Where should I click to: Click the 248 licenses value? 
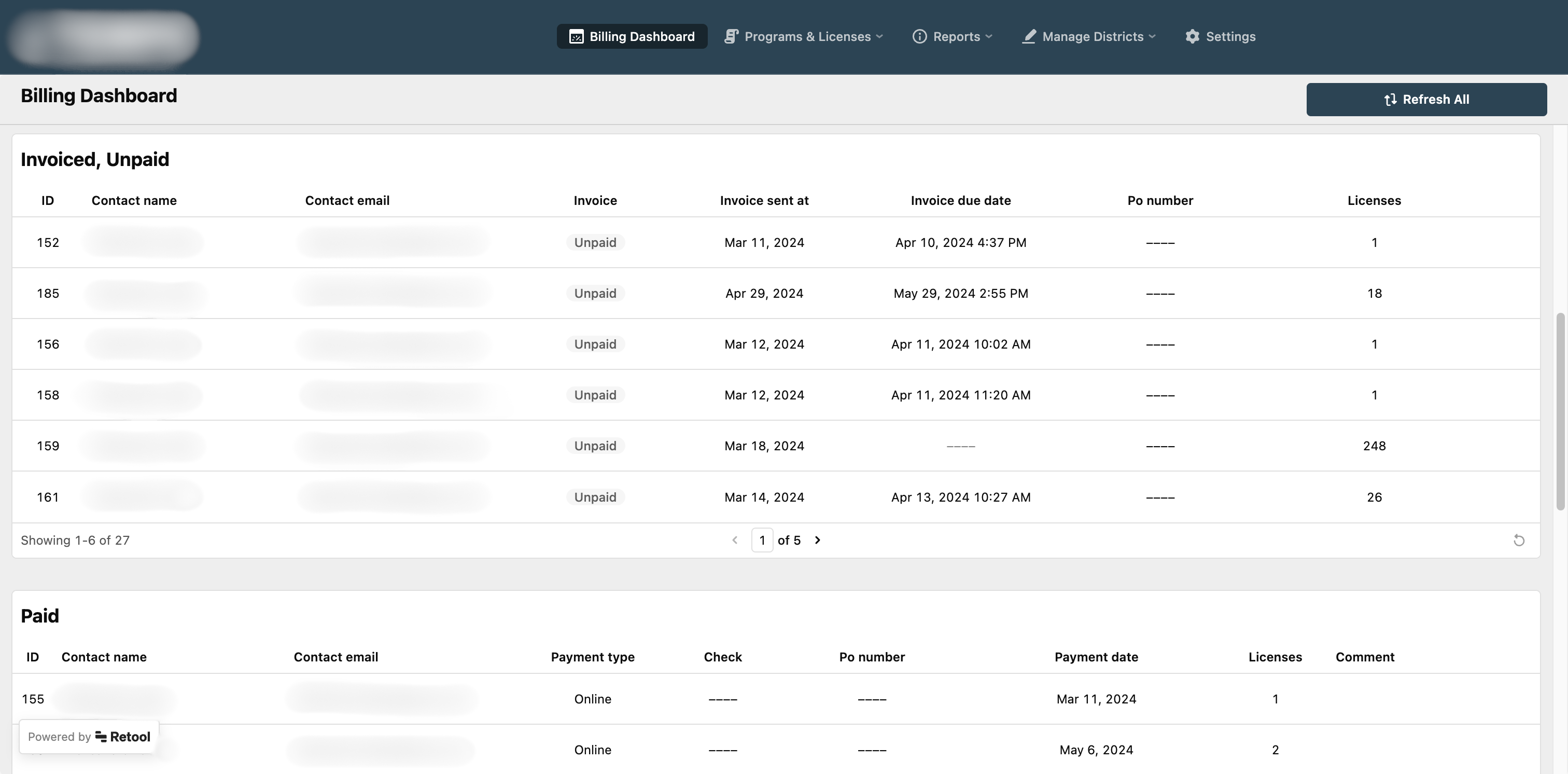point(1374,446)
